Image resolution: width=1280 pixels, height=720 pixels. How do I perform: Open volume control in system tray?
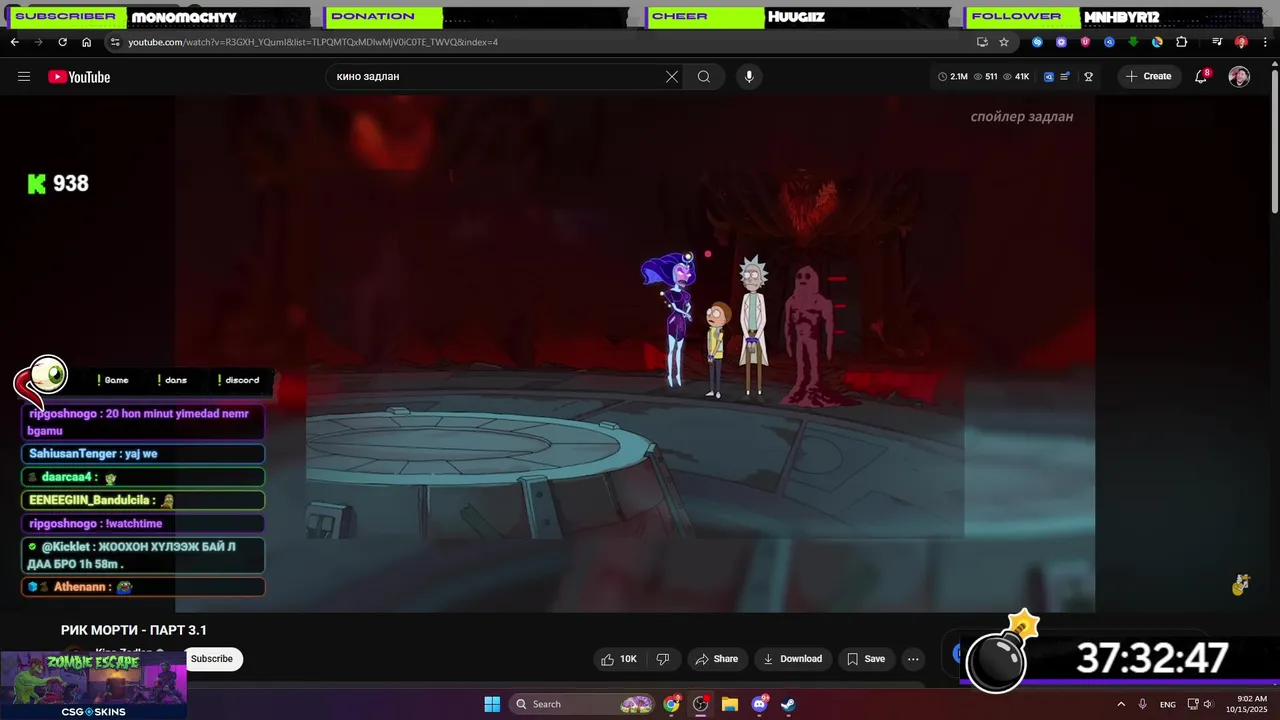1208,704
